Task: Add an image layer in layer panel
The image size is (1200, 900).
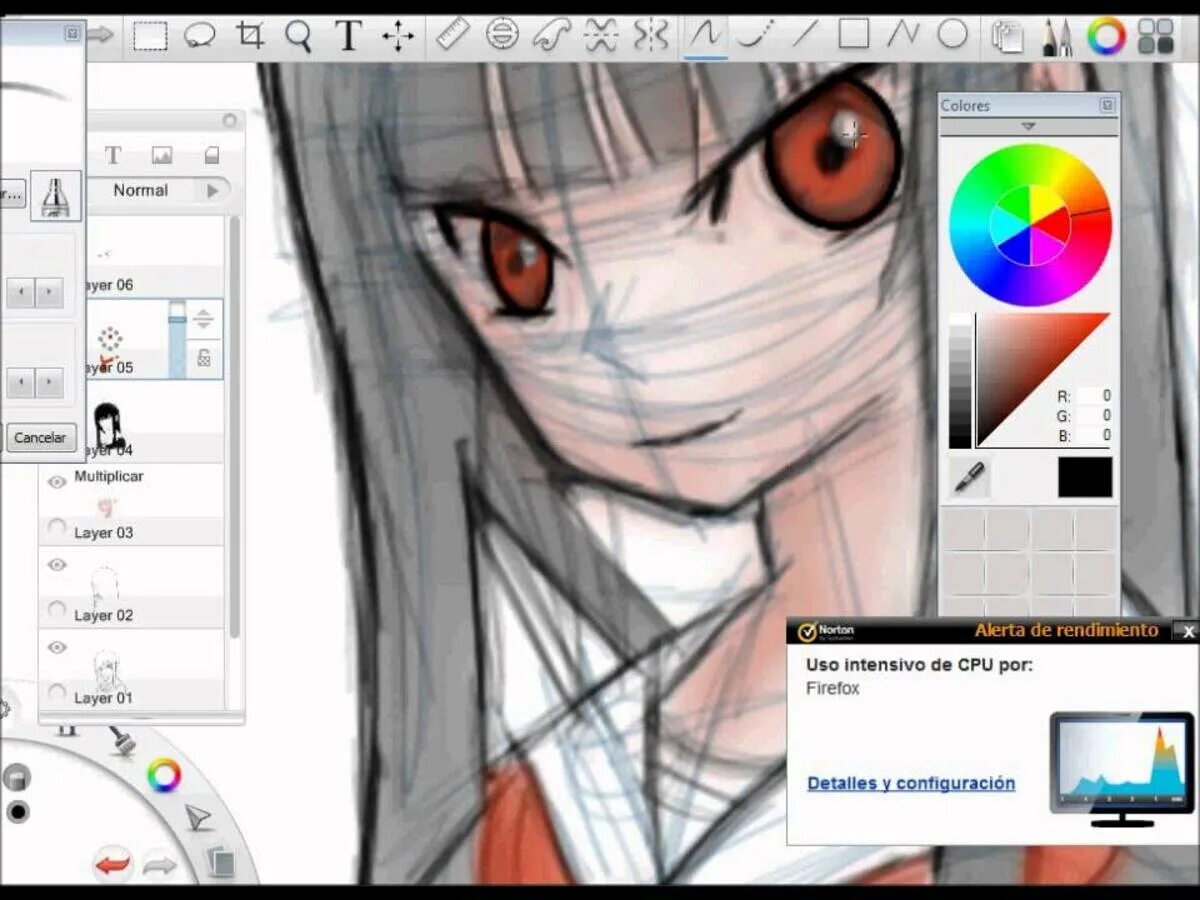Action: pyautogui.click(x=162, y=155)
